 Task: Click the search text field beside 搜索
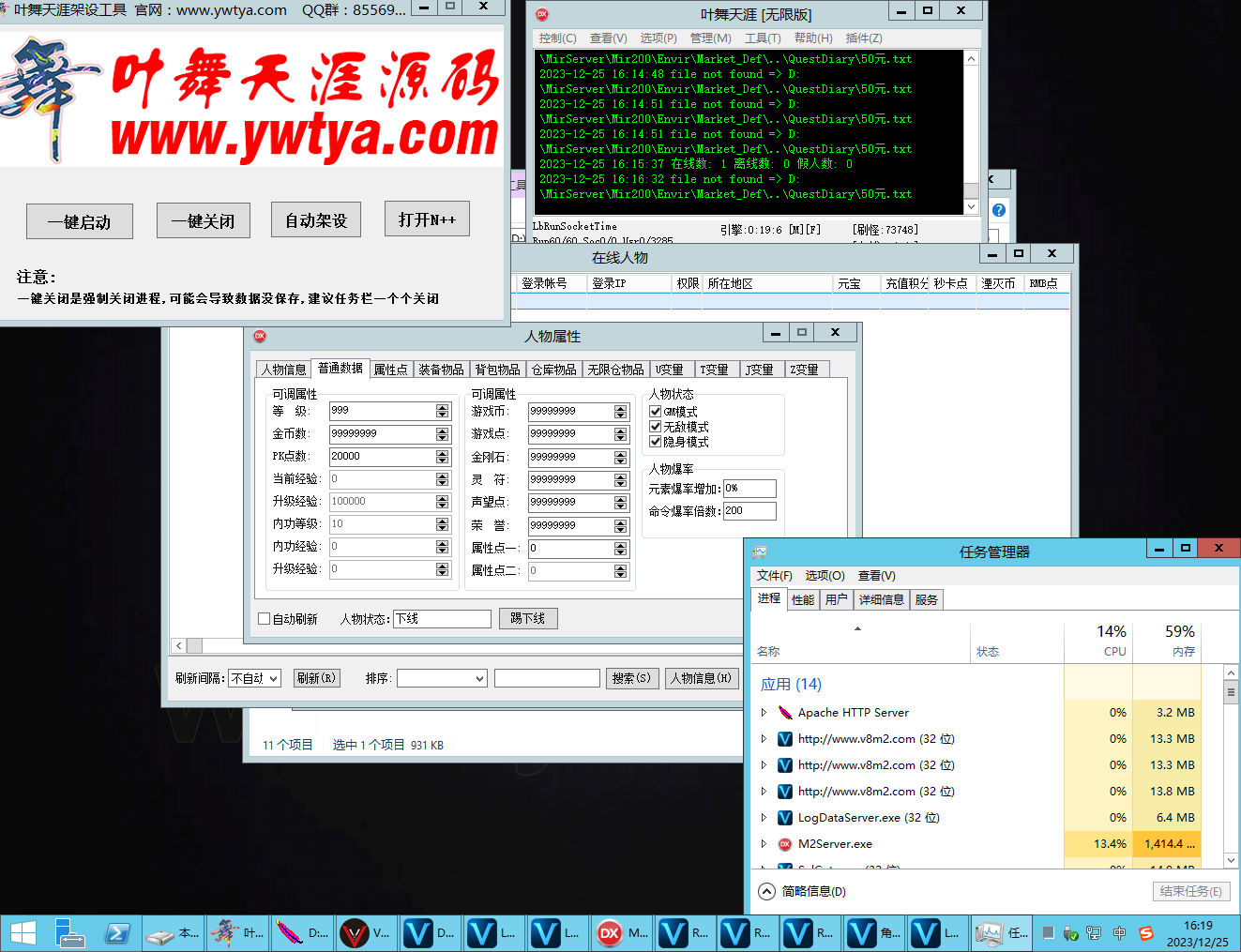point(547,678)
